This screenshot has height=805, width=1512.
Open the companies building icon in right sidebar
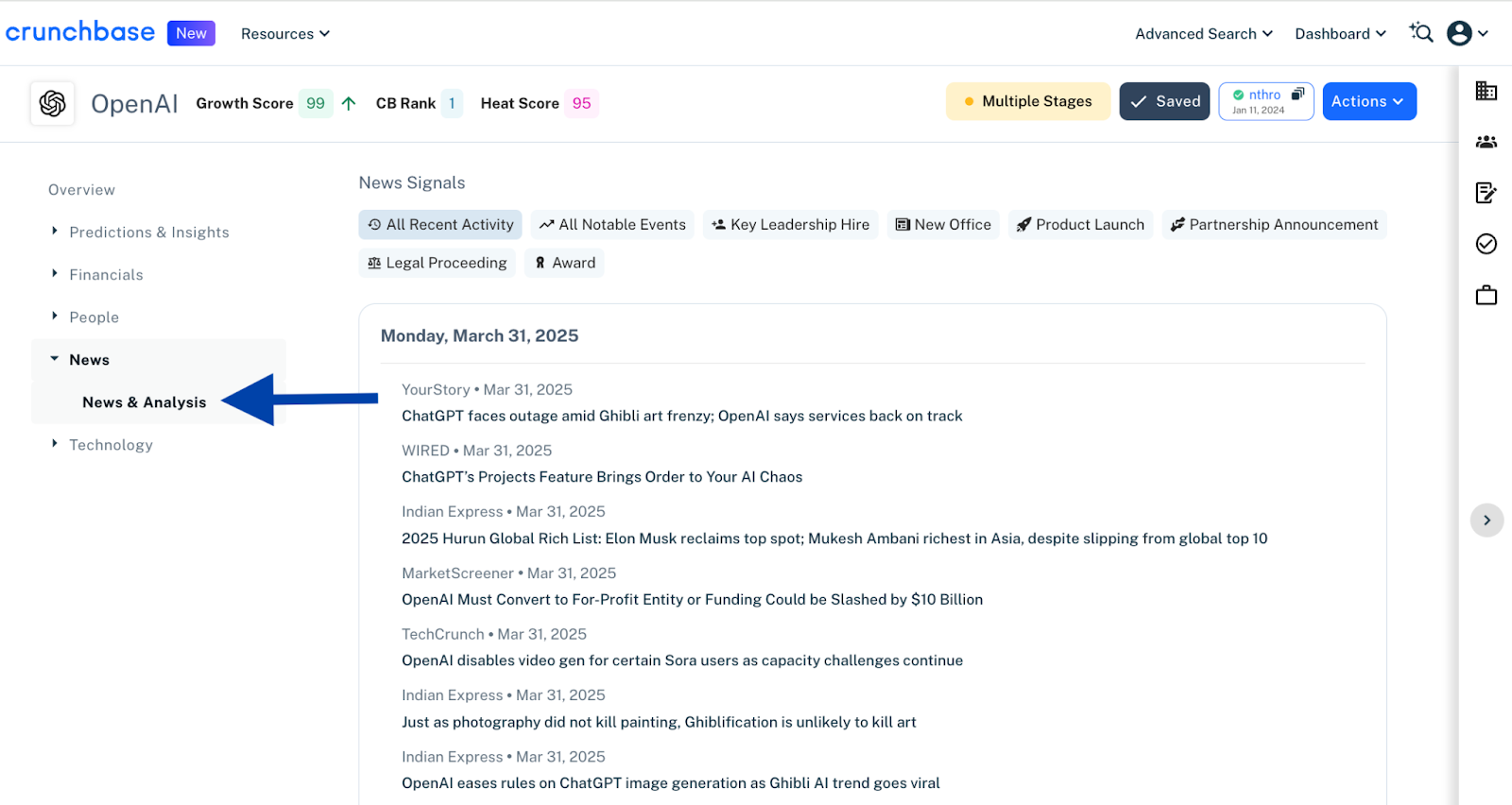pos(1486,91)
